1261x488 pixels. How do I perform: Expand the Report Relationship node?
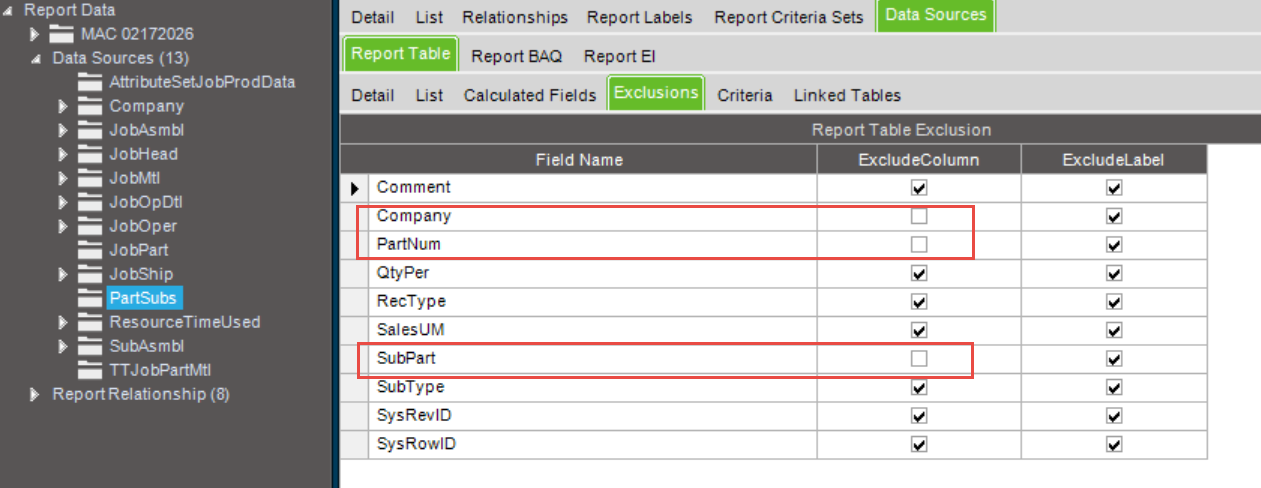(36, 394)
